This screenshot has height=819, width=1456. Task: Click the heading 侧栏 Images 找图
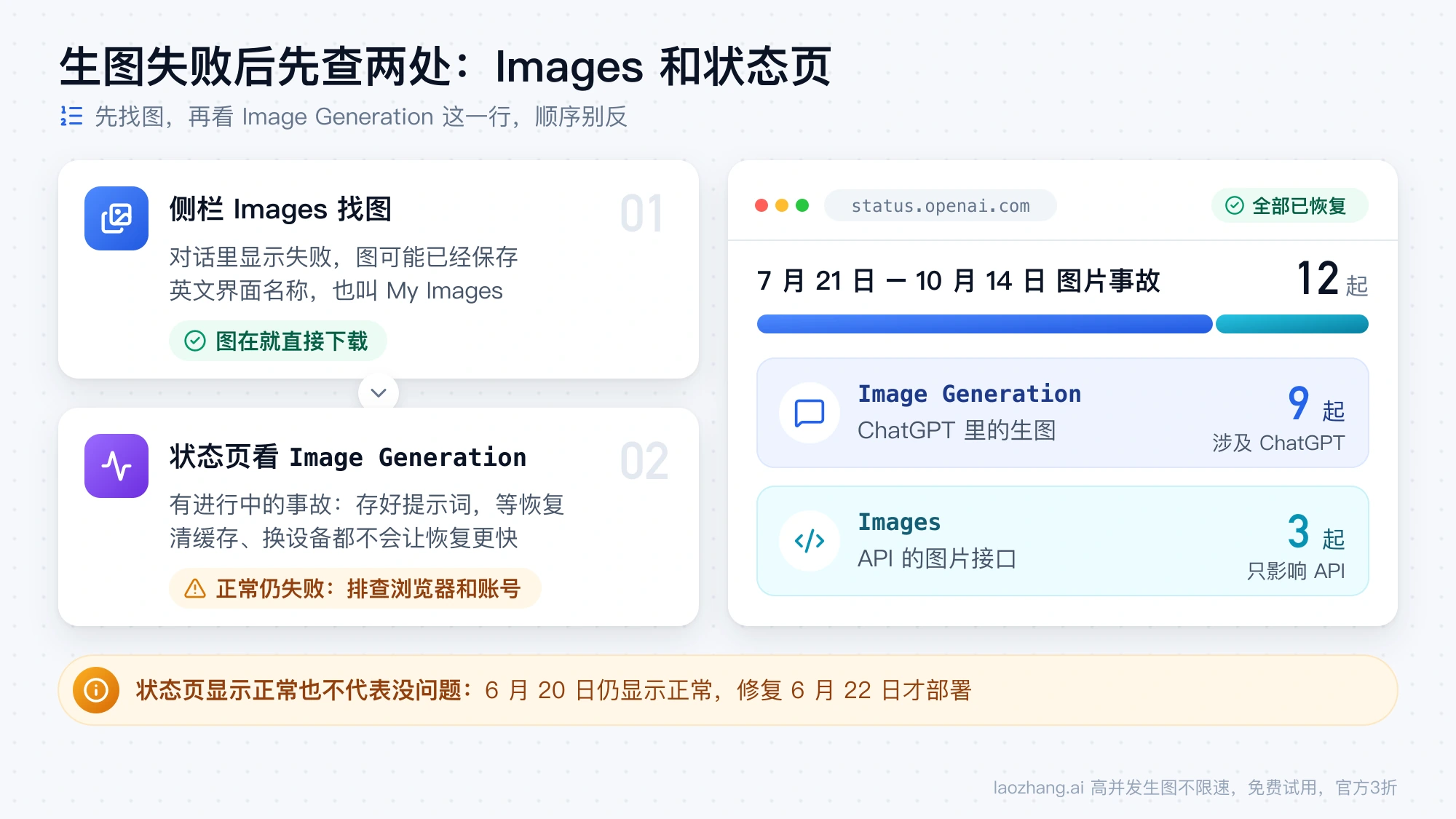point(280,210)
